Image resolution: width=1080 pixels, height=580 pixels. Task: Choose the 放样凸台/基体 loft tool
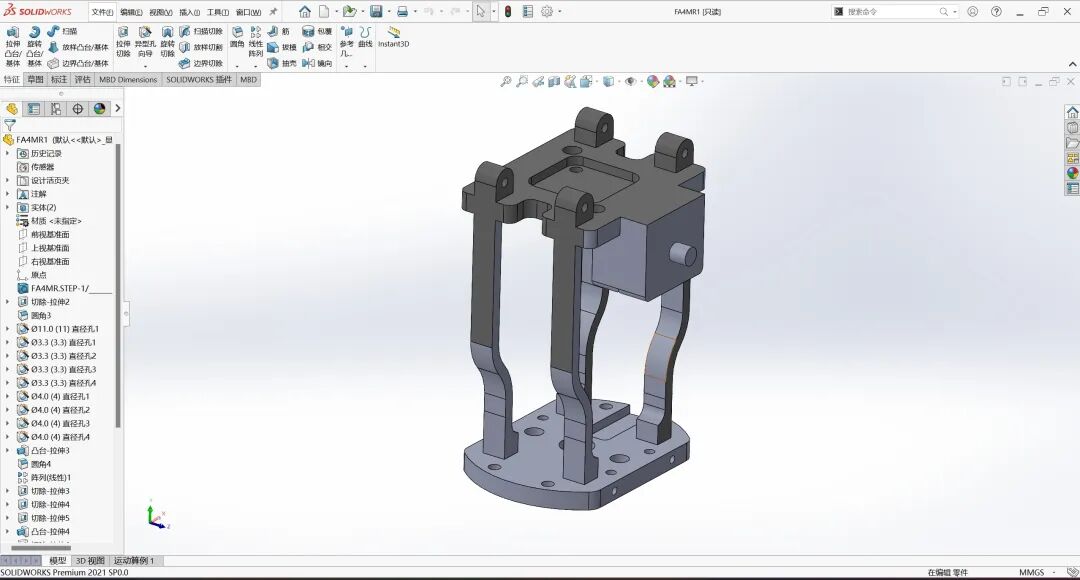coord(78,47)
